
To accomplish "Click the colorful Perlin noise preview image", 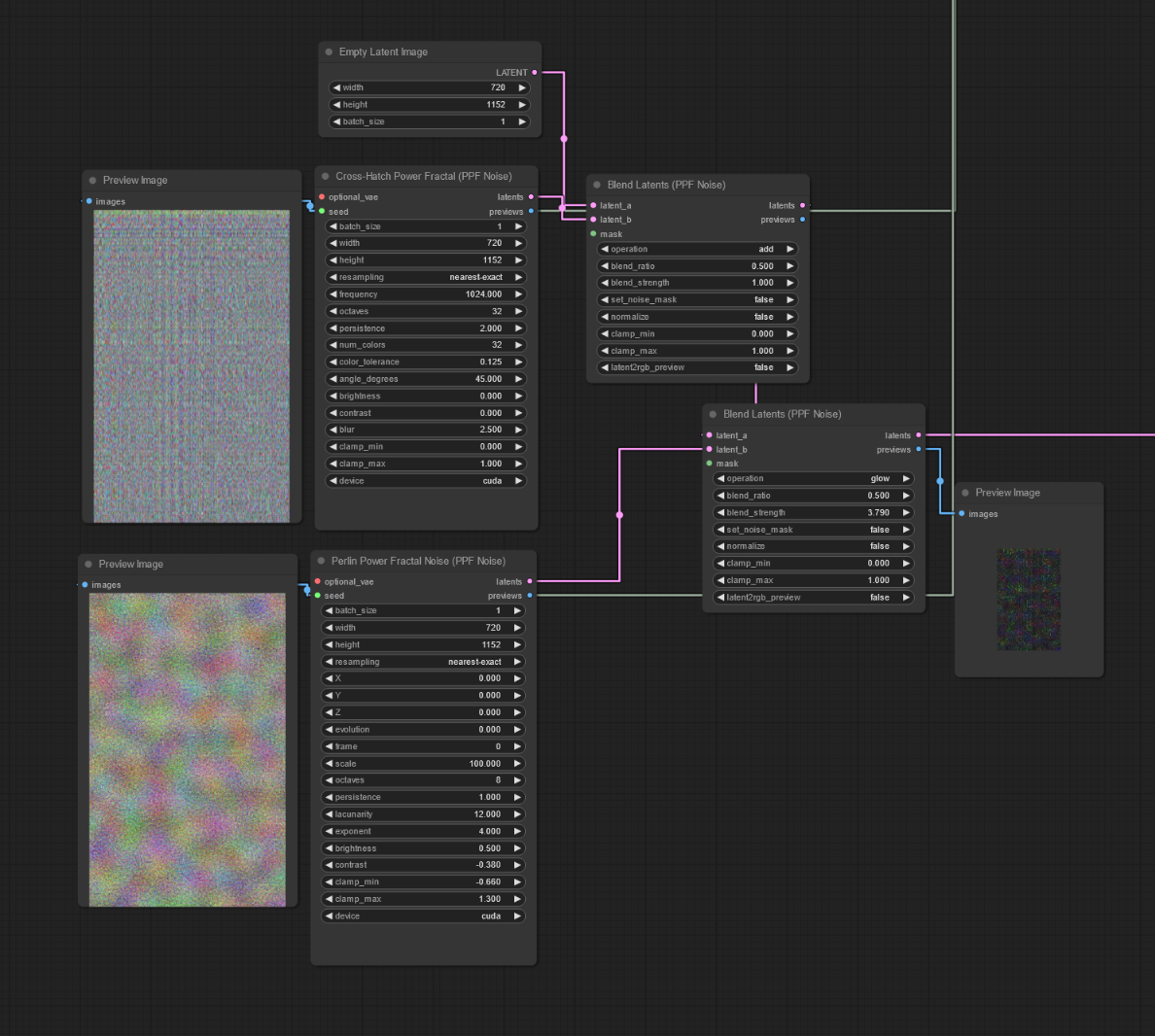I will tap(188, 749).
